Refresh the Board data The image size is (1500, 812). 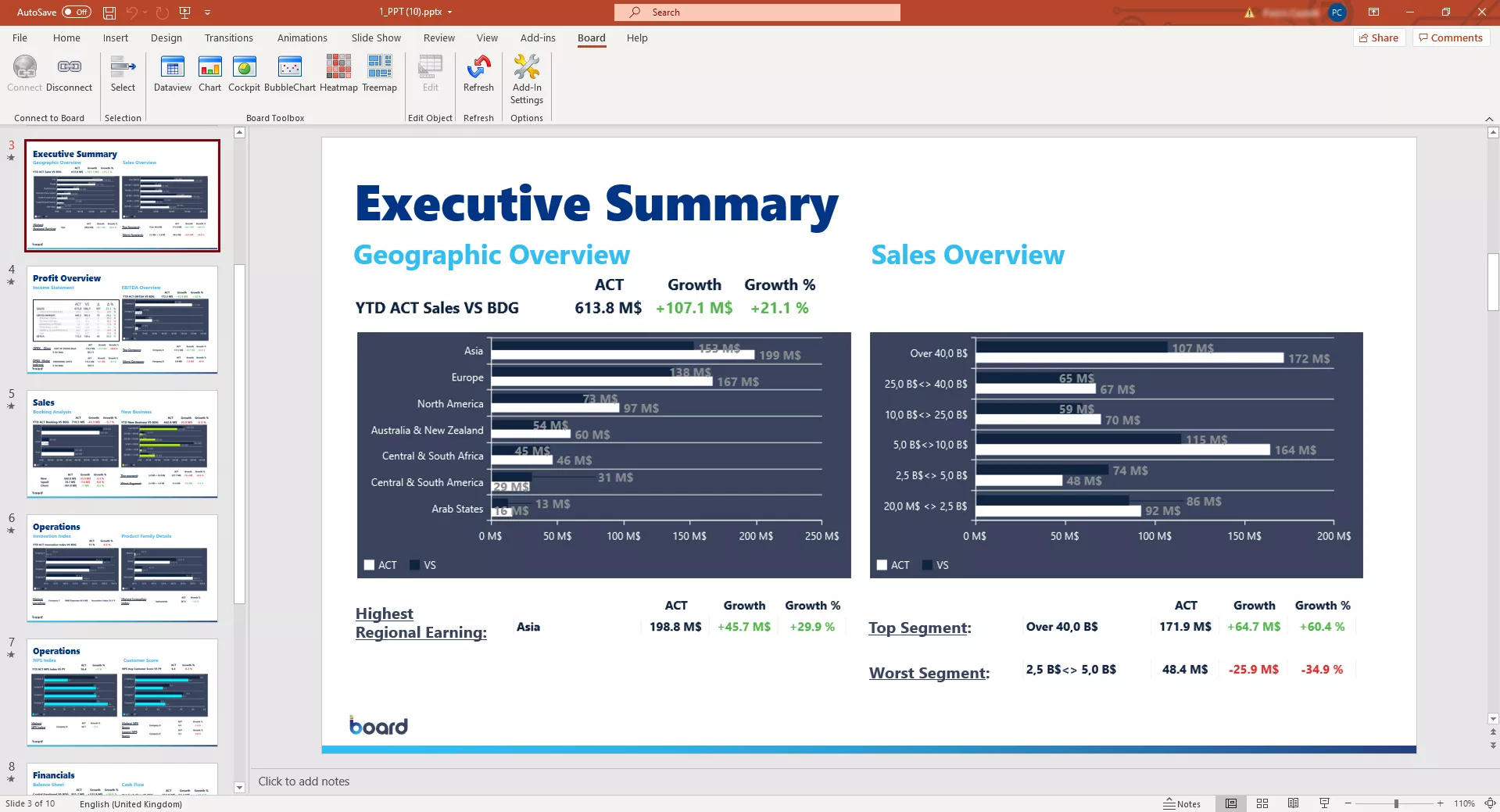coord(478,74)
